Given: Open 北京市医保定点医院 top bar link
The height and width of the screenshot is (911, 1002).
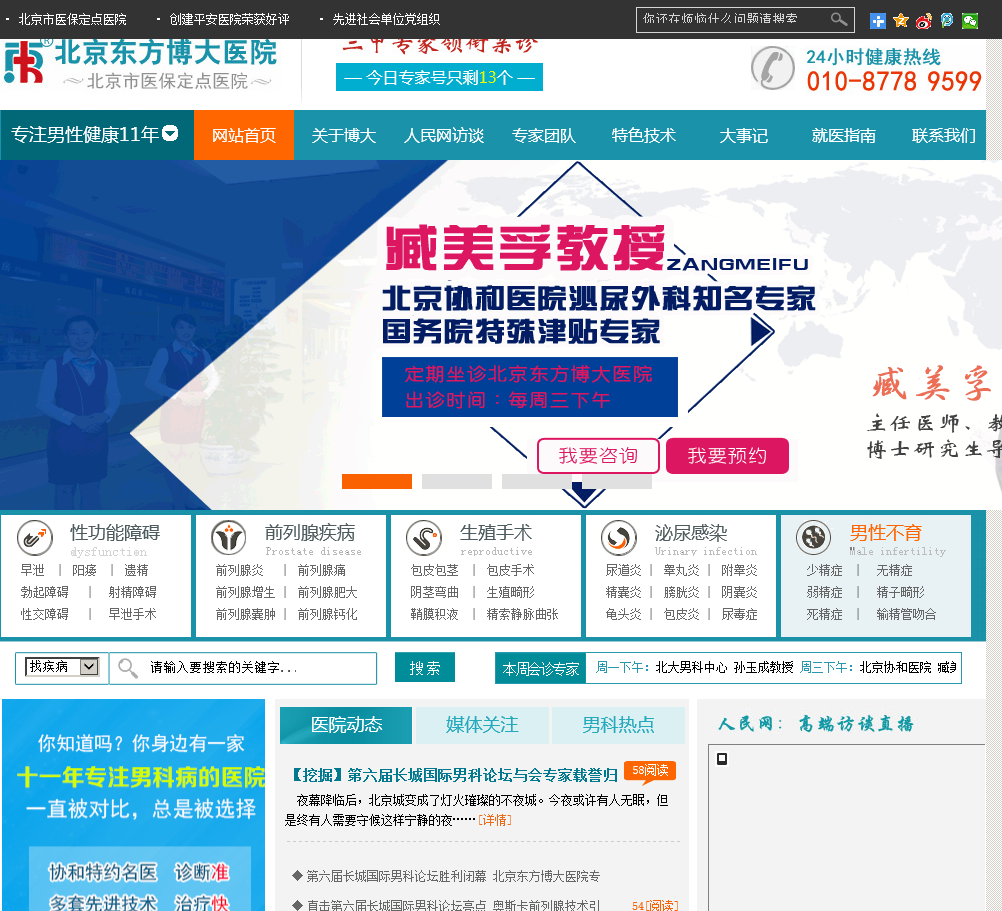Looking at the screenshot, I should click(72, 19).
